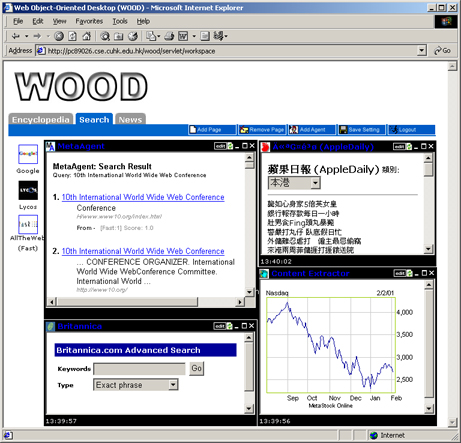Select the Google search engine icon
Viewport: 461px width, 443px height.
28,154
